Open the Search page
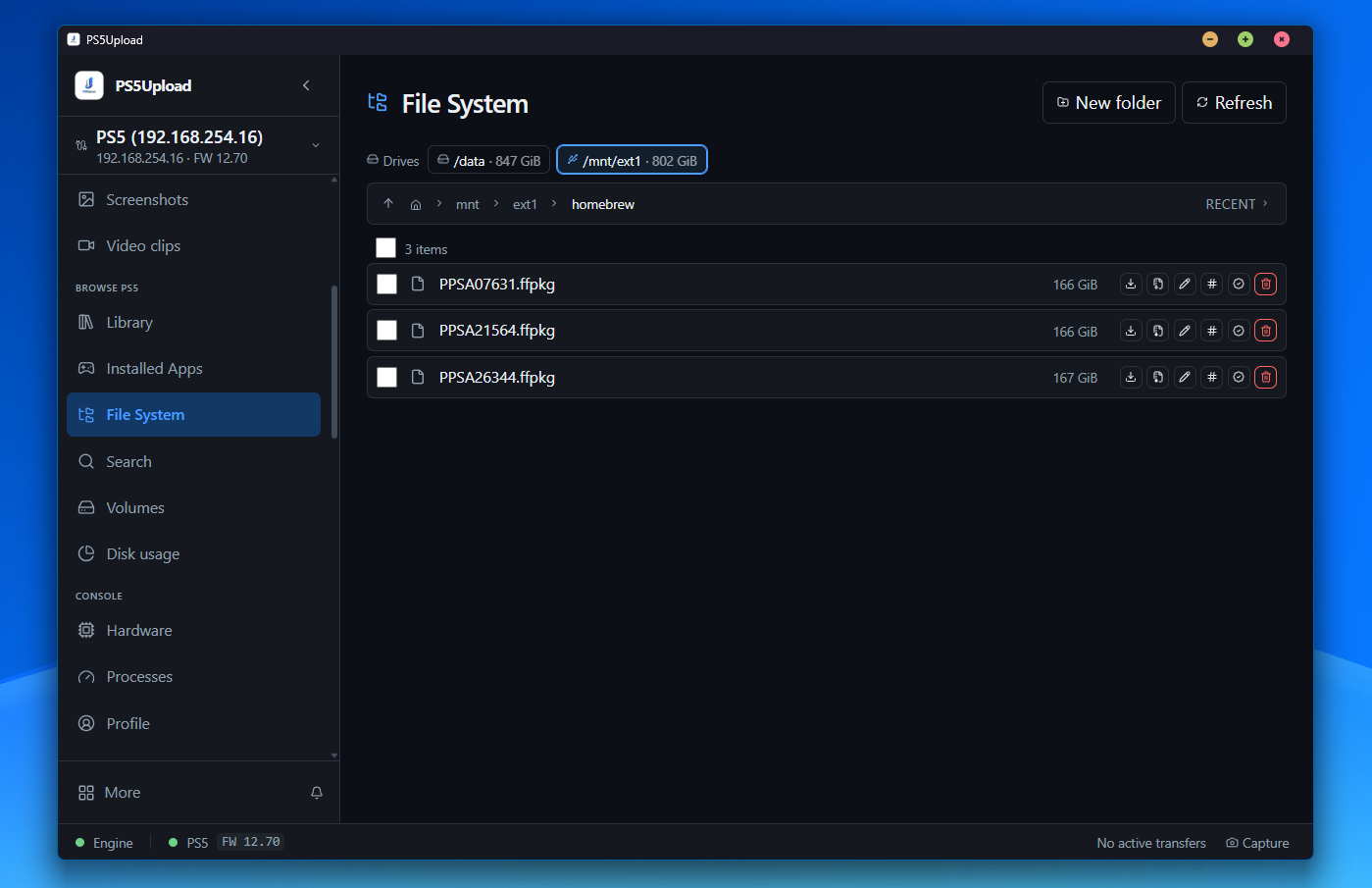 [x=194, y=461]
